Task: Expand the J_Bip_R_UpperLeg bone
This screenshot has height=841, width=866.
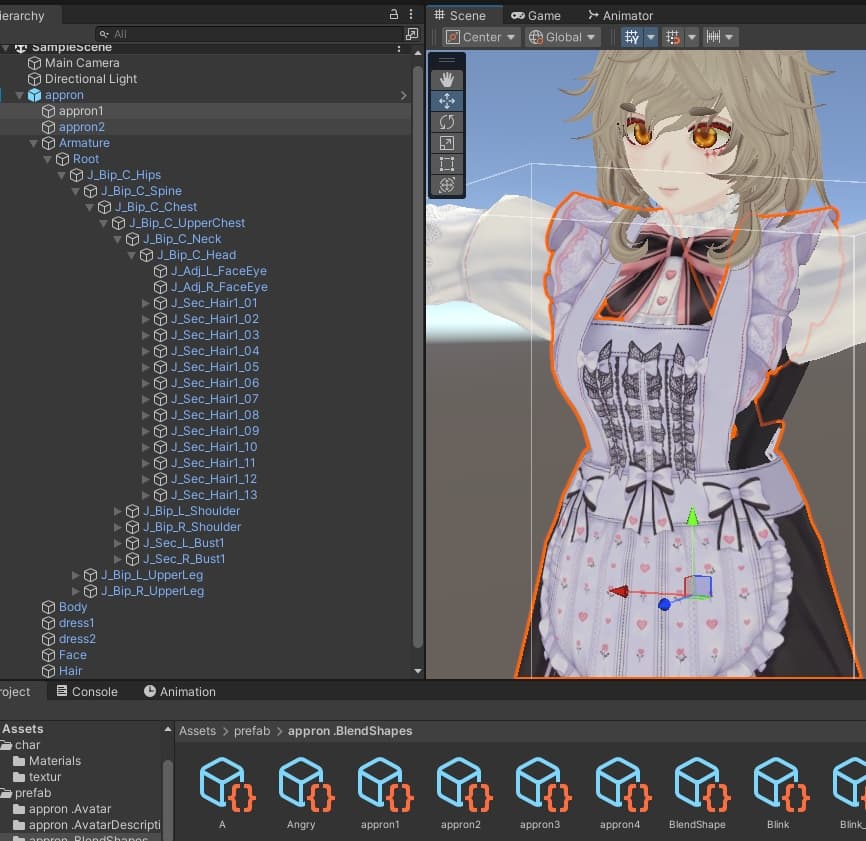Action: pyautogui.click(x=76, y=591)
